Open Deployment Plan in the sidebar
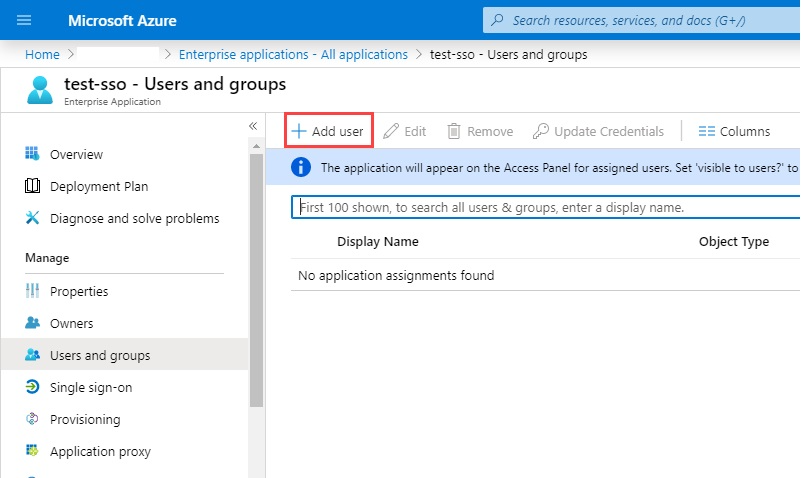The width and height of the screenshot is (805, 478). click(x=124, y=186)
